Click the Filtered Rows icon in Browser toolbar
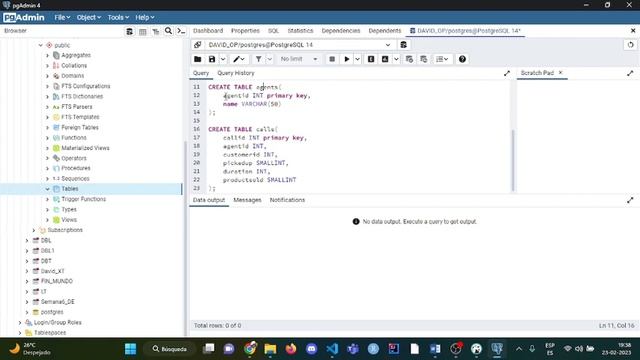640x360 pixels. [x=156, y=31]
